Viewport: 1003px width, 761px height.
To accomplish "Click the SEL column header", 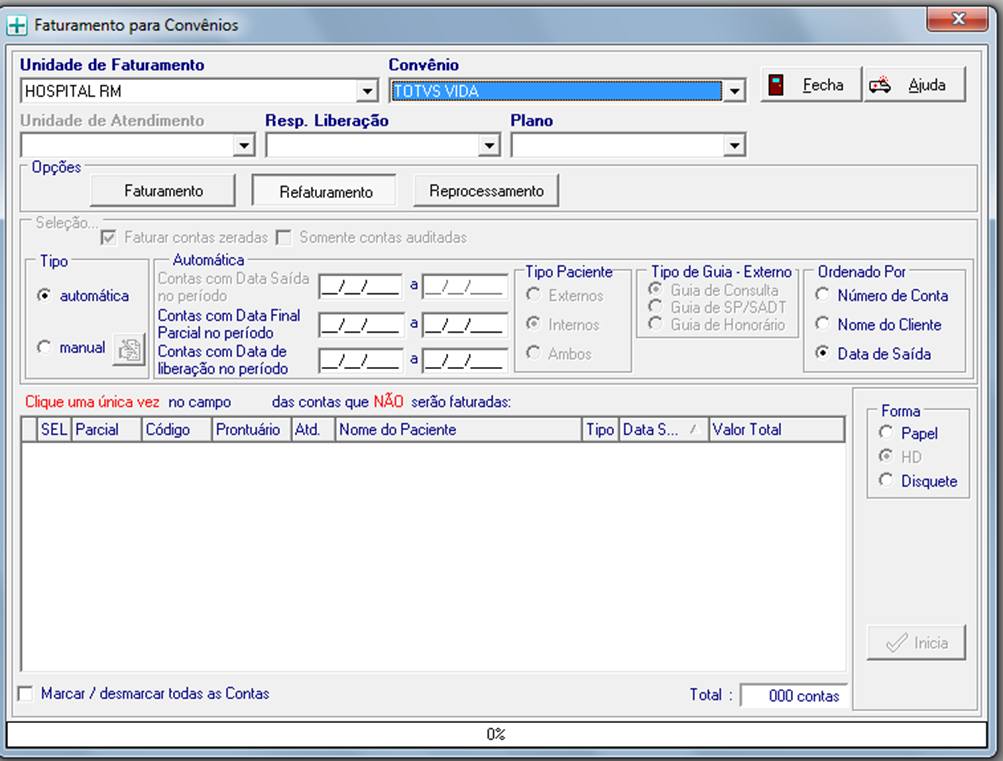I will point(54,429).
